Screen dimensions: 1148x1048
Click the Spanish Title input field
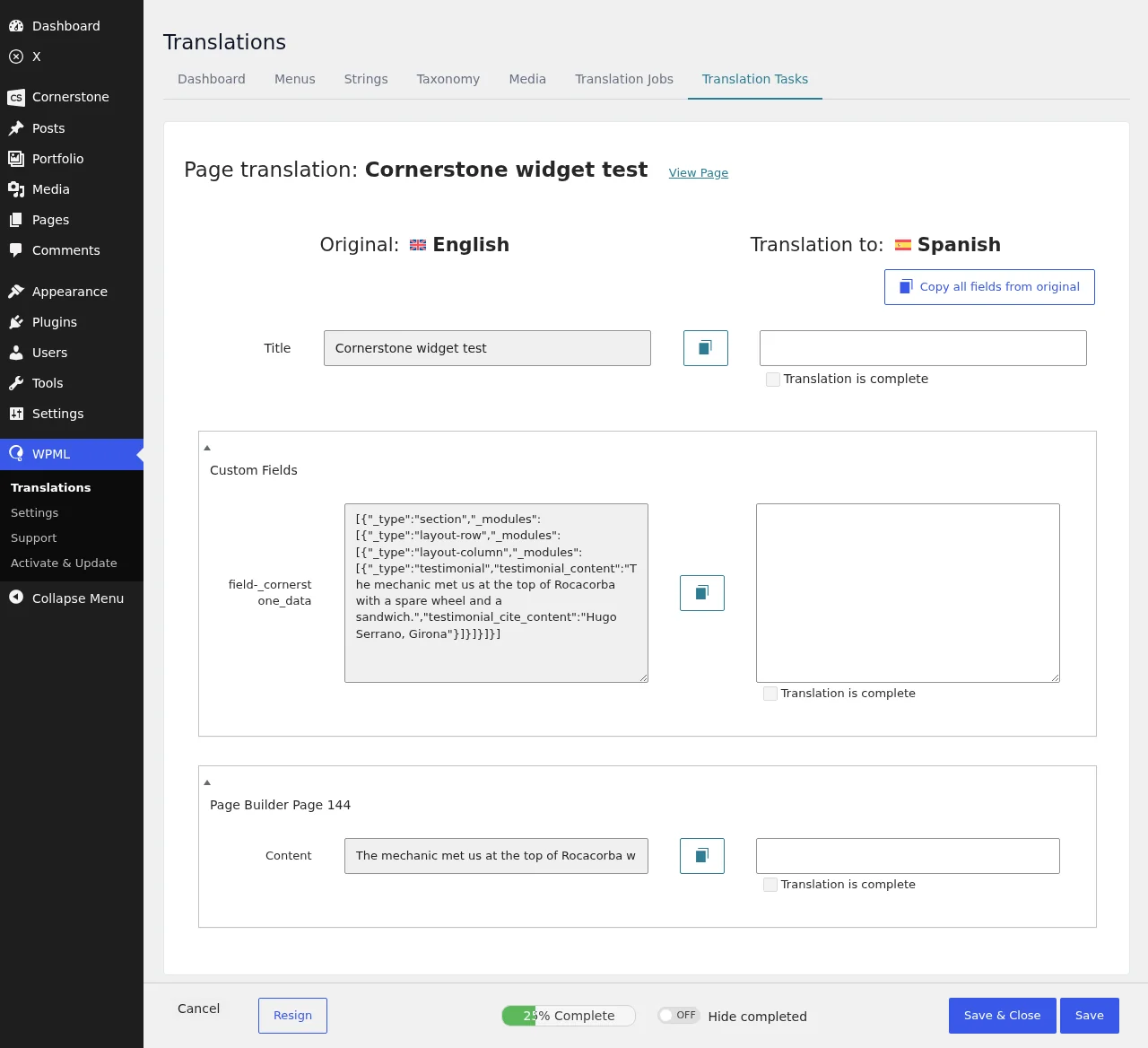coord(923,348)
